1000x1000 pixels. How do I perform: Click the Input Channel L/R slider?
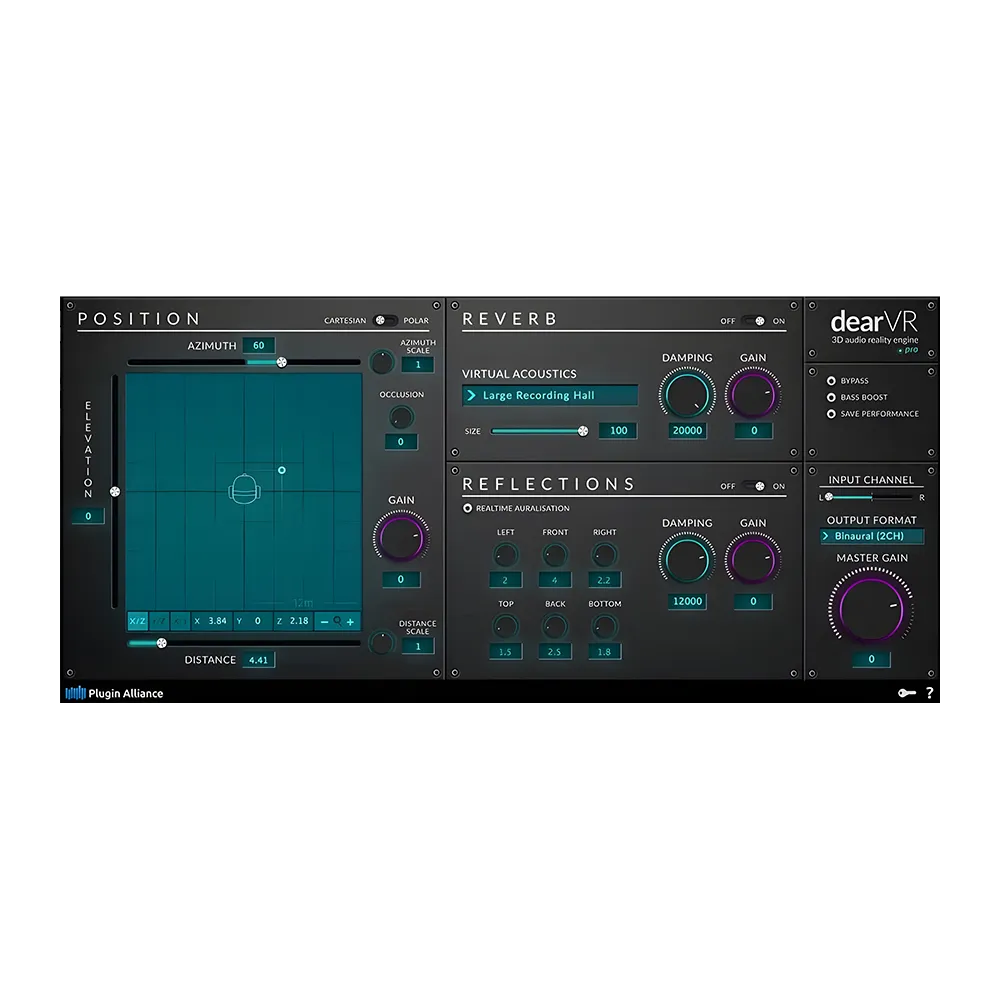871,497
